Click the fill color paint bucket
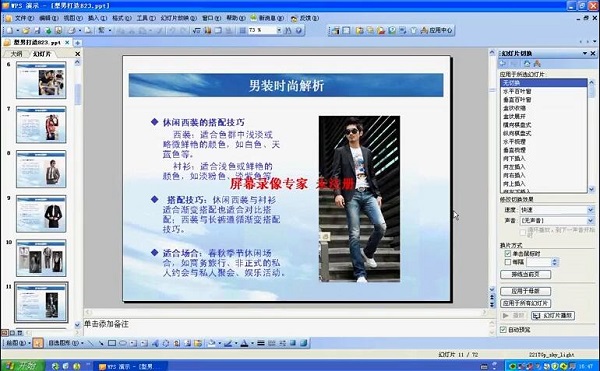The height and width of the screenshot is (371, 600). tap(211, 343)
